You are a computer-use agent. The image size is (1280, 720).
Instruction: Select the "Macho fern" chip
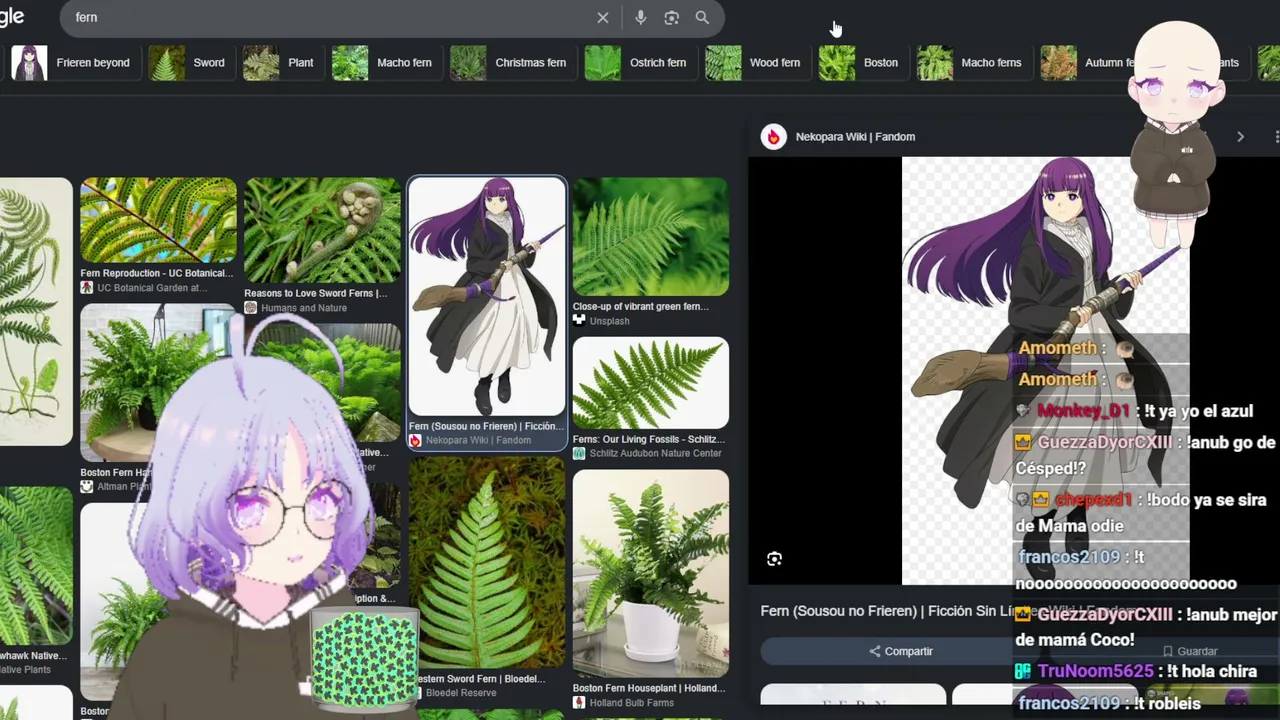383,63
